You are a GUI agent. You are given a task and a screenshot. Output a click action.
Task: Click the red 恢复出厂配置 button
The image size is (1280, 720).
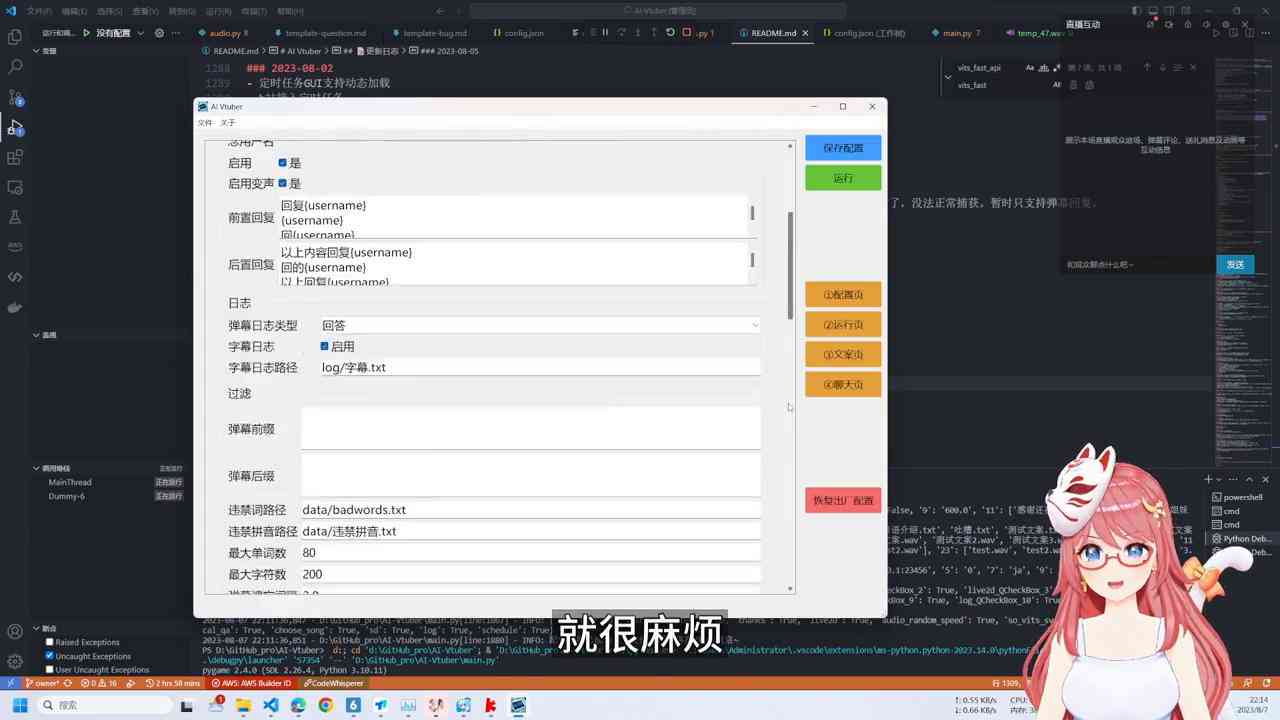click(843, 500)
